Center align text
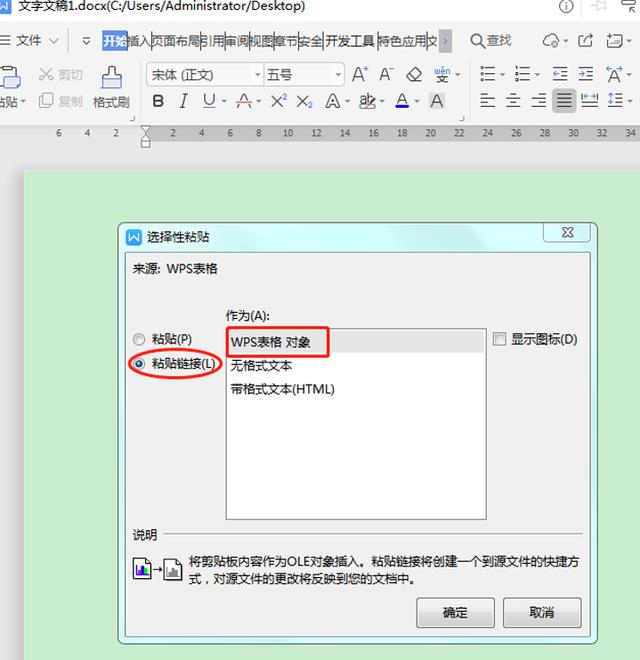Image resolution: width=640 pixels, height=660 pixels. pos(513,101)
